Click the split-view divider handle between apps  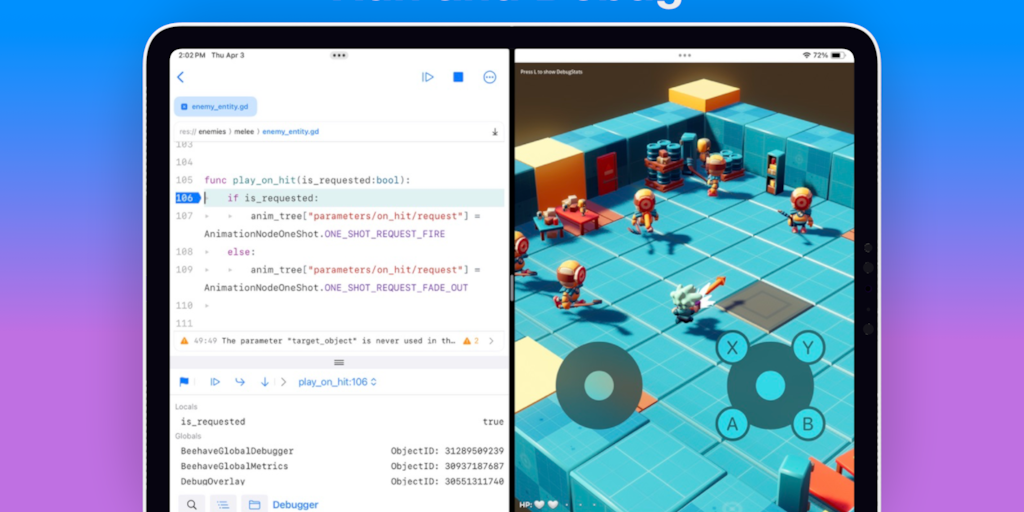pyautogui.click(x=512, y=287)
